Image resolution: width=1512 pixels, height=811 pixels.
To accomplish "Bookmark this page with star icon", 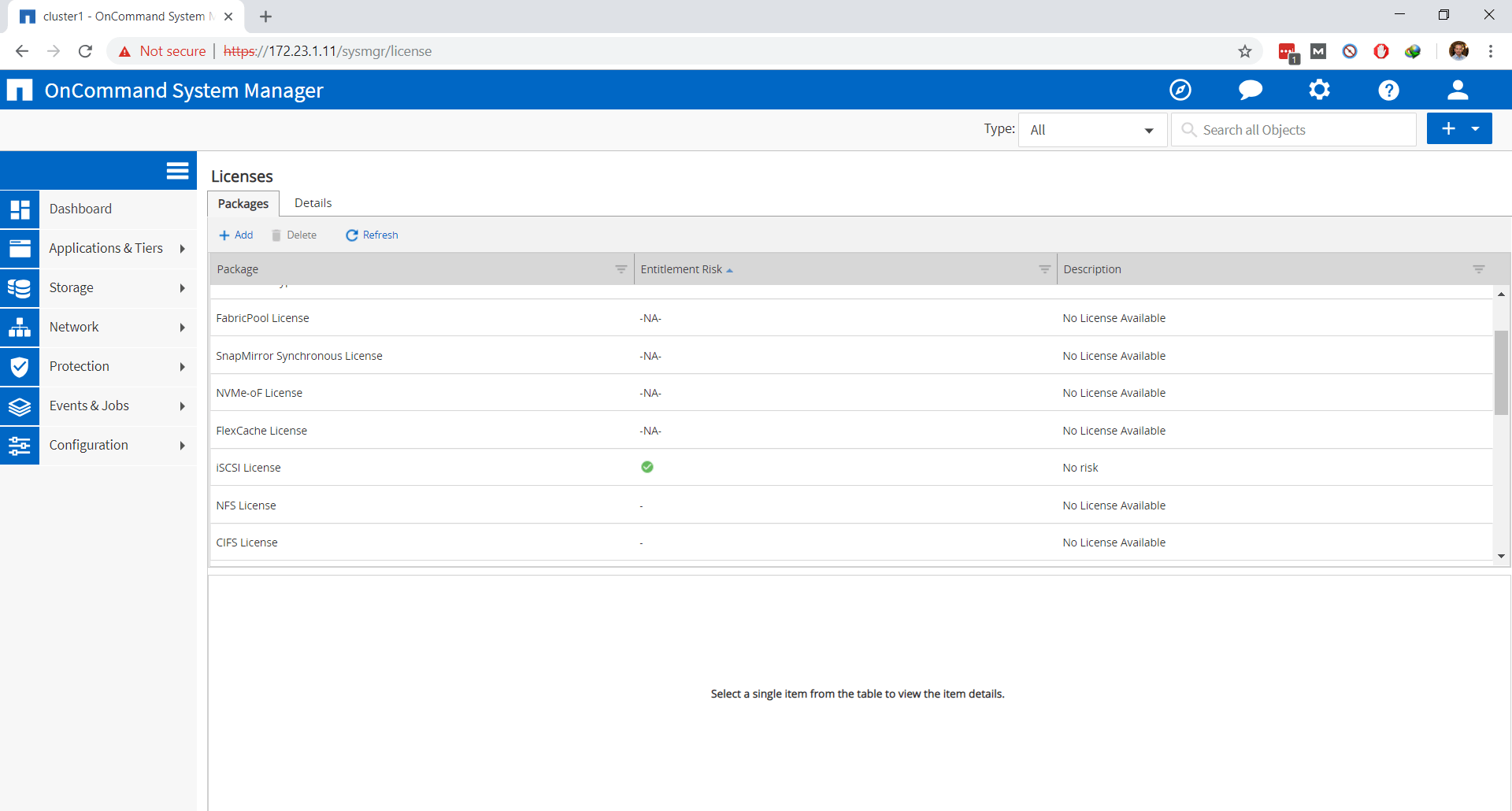I will pos(1244,51).
